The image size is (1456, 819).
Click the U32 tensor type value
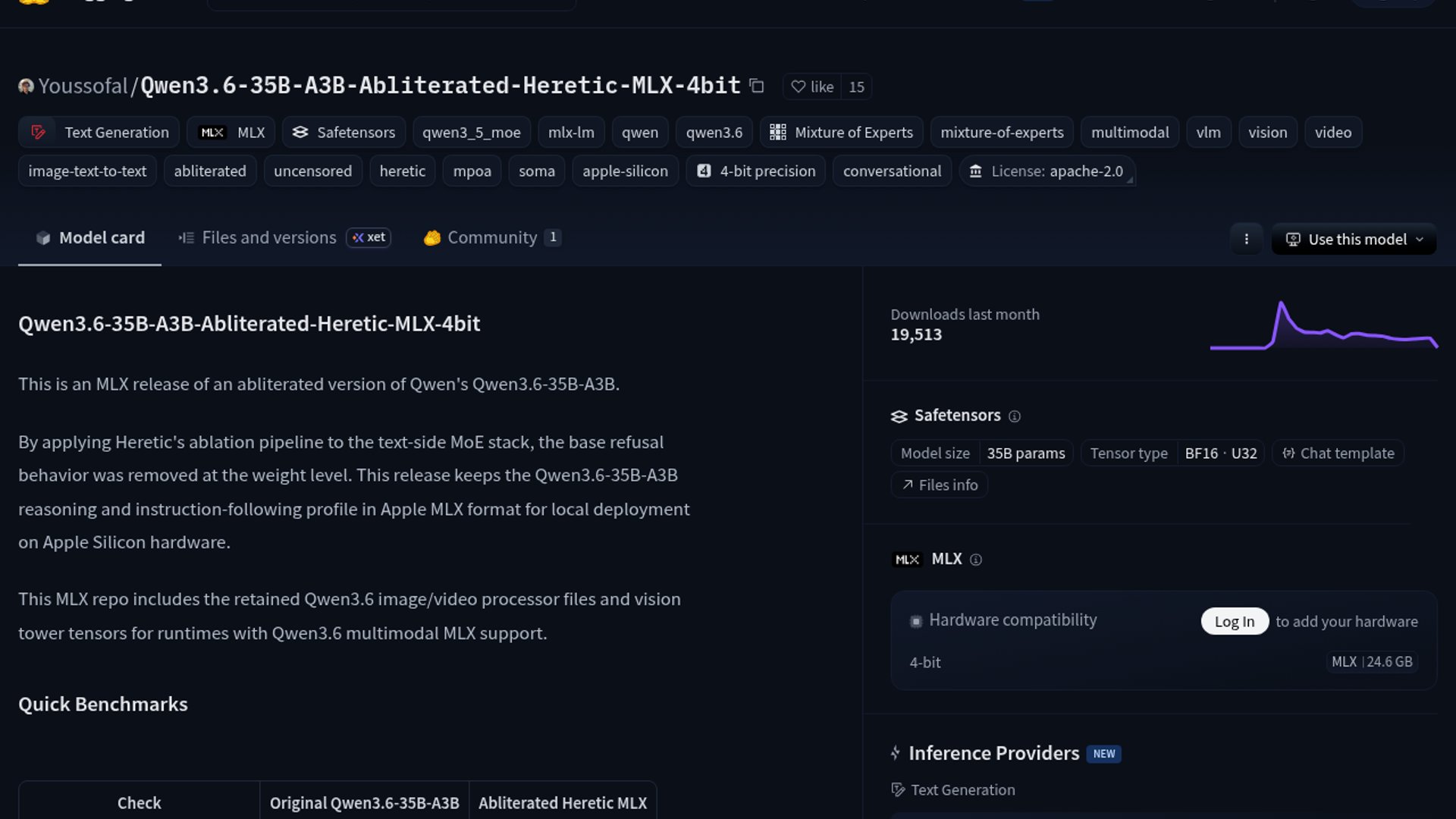tap(1244, 453)
